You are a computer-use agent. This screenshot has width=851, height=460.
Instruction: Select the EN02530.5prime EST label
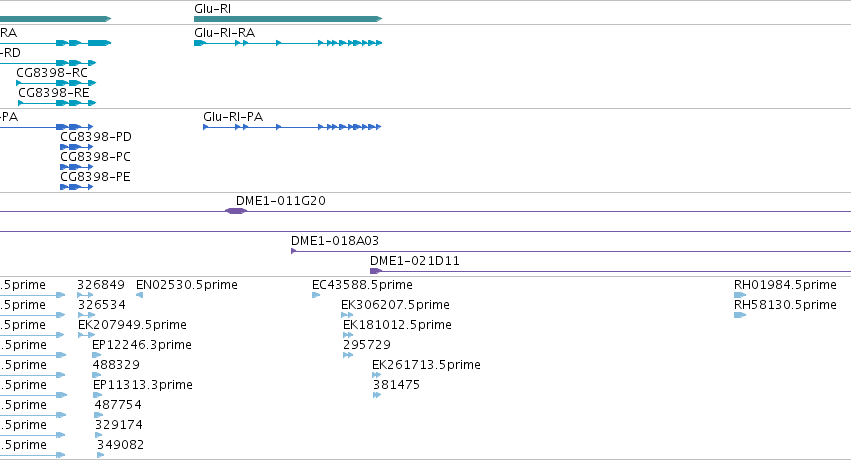[x=187, y=285]
